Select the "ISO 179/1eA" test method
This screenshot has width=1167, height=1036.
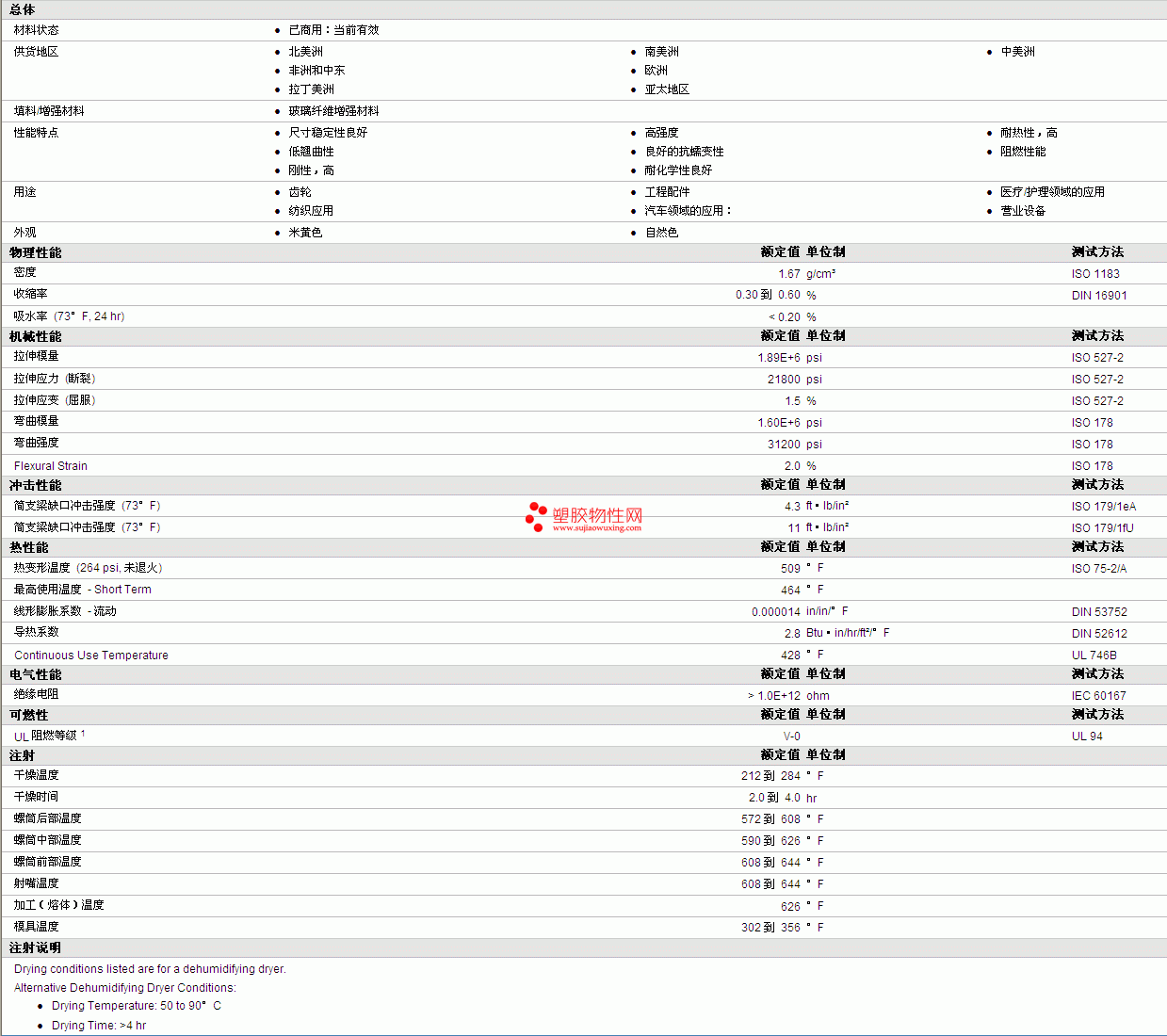coord(1104,507)
